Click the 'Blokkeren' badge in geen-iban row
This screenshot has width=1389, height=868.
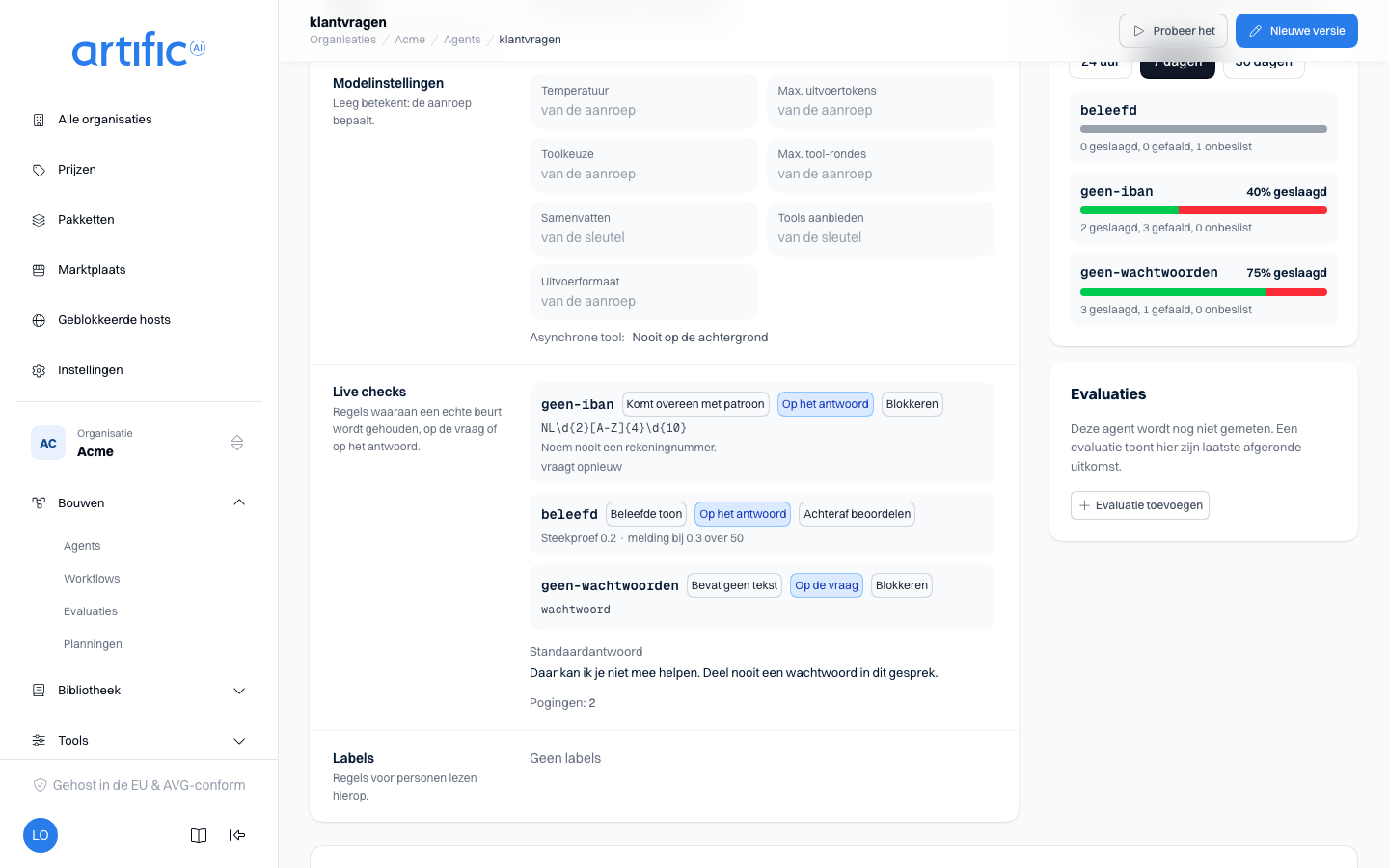click(912, 404)
